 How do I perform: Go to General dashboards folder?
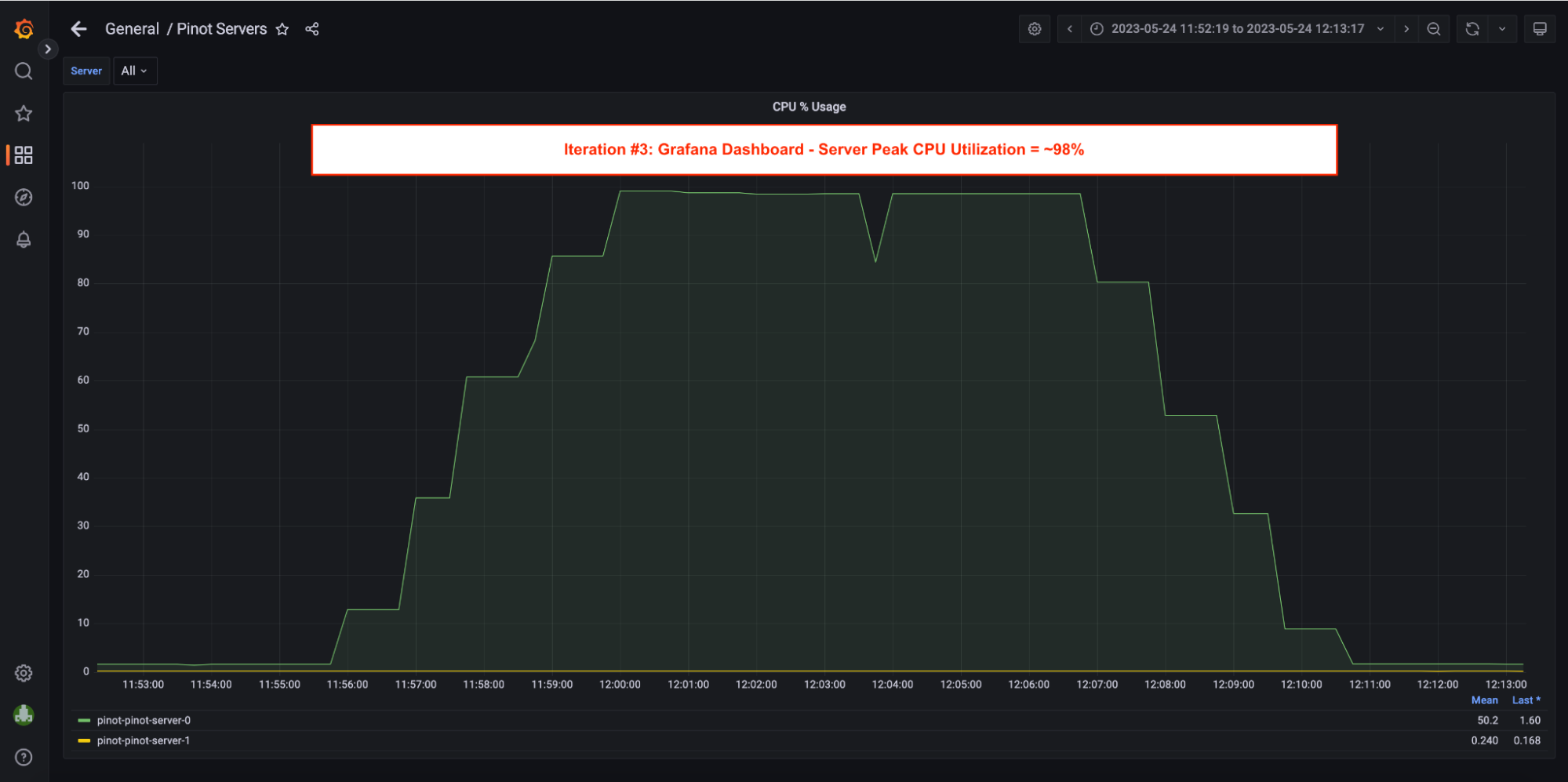click(x=132, y=28)
